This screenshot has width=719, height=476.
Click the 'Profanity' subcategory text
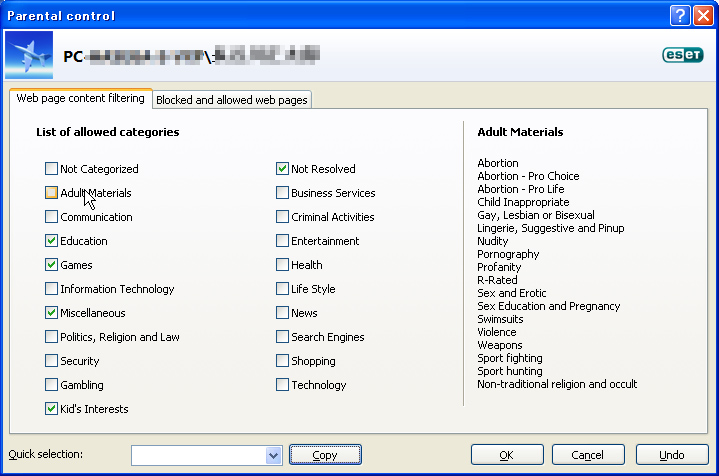pyautogui.click(x=499, y=267)
